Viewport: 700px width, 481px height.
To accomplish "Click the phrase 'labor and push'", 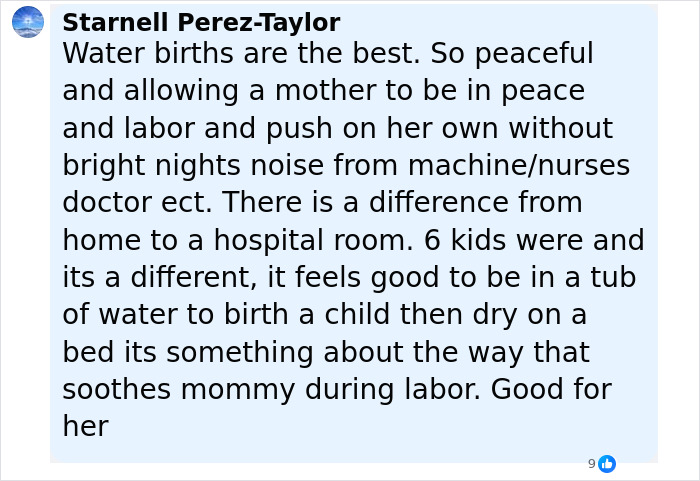I will pos(228,130).
